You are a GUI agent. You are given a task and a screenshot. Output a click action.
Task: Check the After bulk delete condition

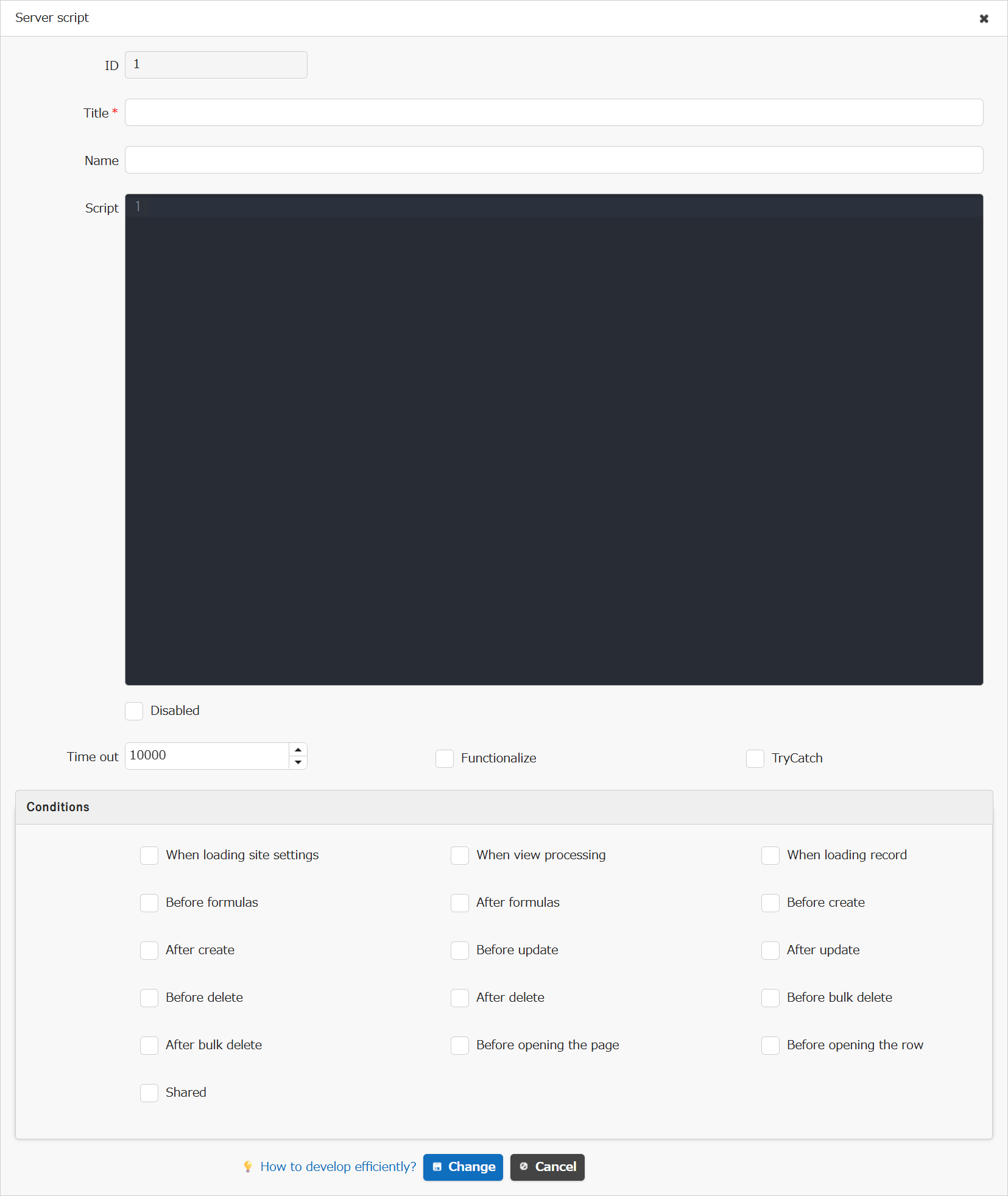(x=149, y=1046)
